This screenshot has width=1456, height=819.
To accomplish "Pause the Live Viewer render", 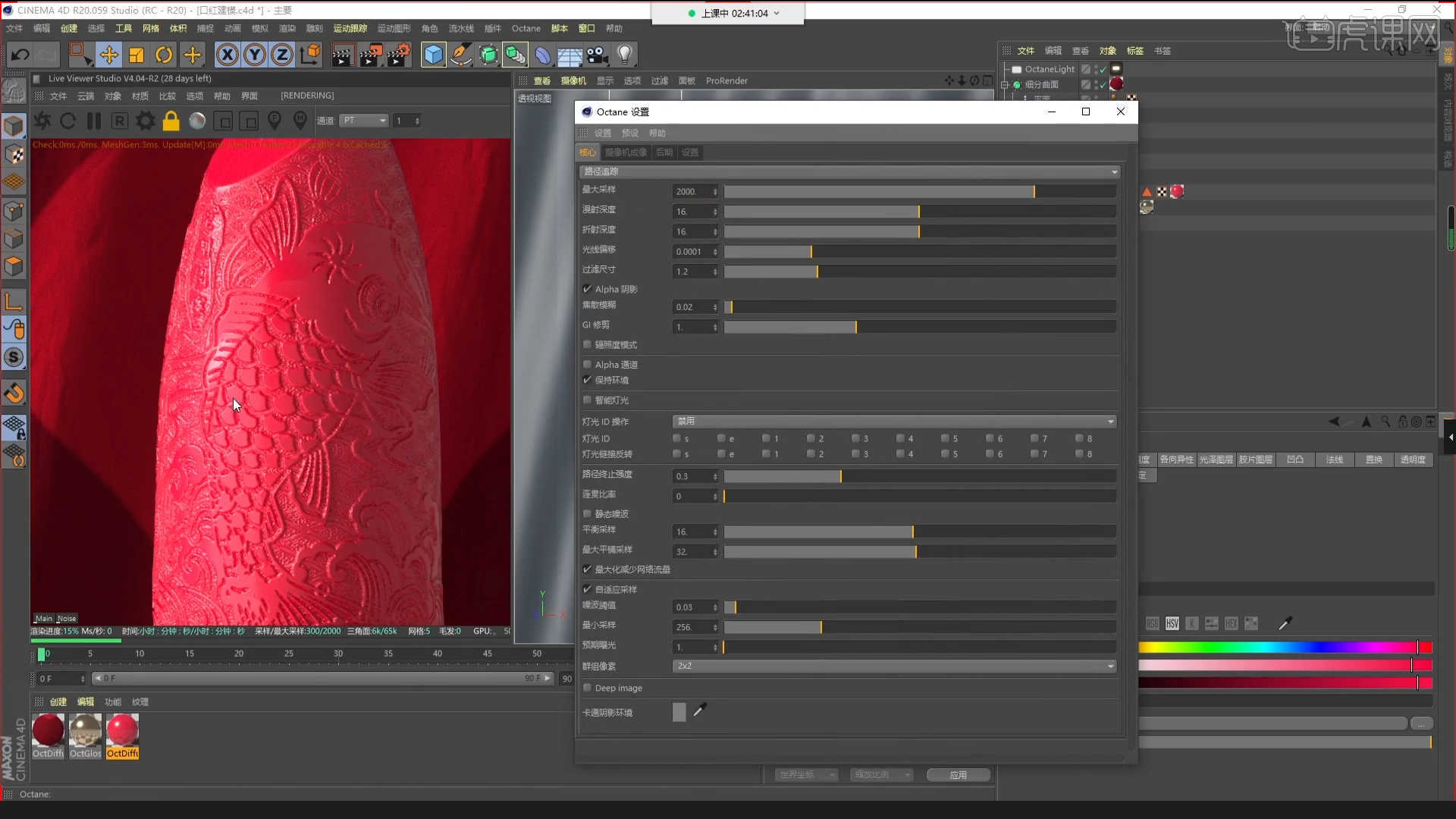I will [94, 121].
